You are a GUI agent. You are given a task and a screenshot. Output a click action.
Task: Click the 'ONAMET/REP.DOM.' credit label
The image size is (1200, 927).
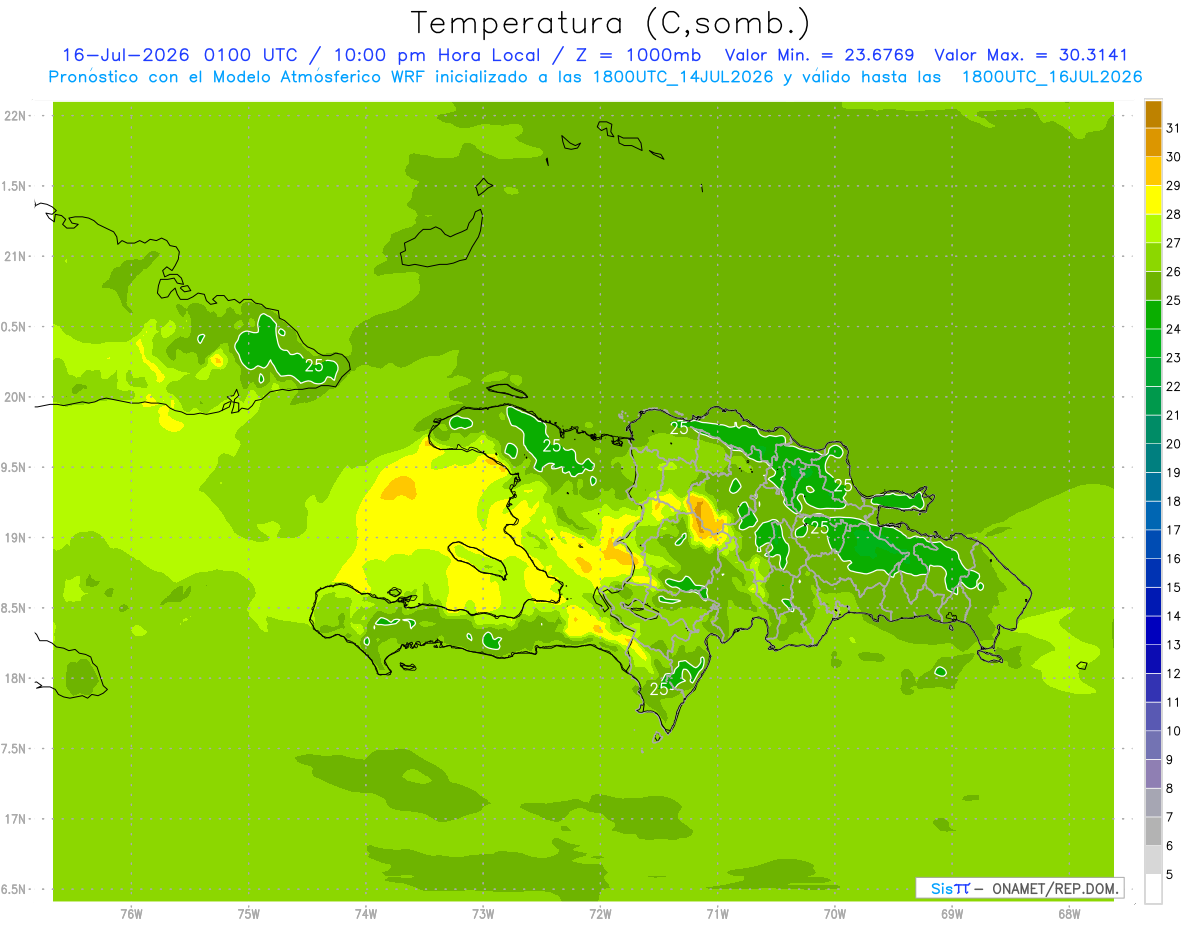[x=1055, y=888]
